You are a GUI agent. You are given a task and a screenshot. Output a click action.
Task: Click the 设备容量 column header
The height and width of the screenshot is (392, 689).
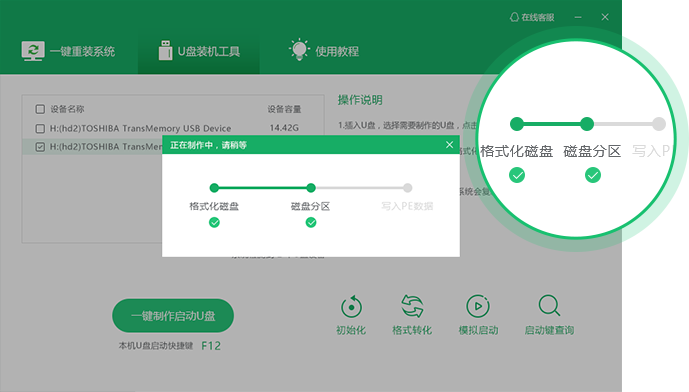pos(285,109)
